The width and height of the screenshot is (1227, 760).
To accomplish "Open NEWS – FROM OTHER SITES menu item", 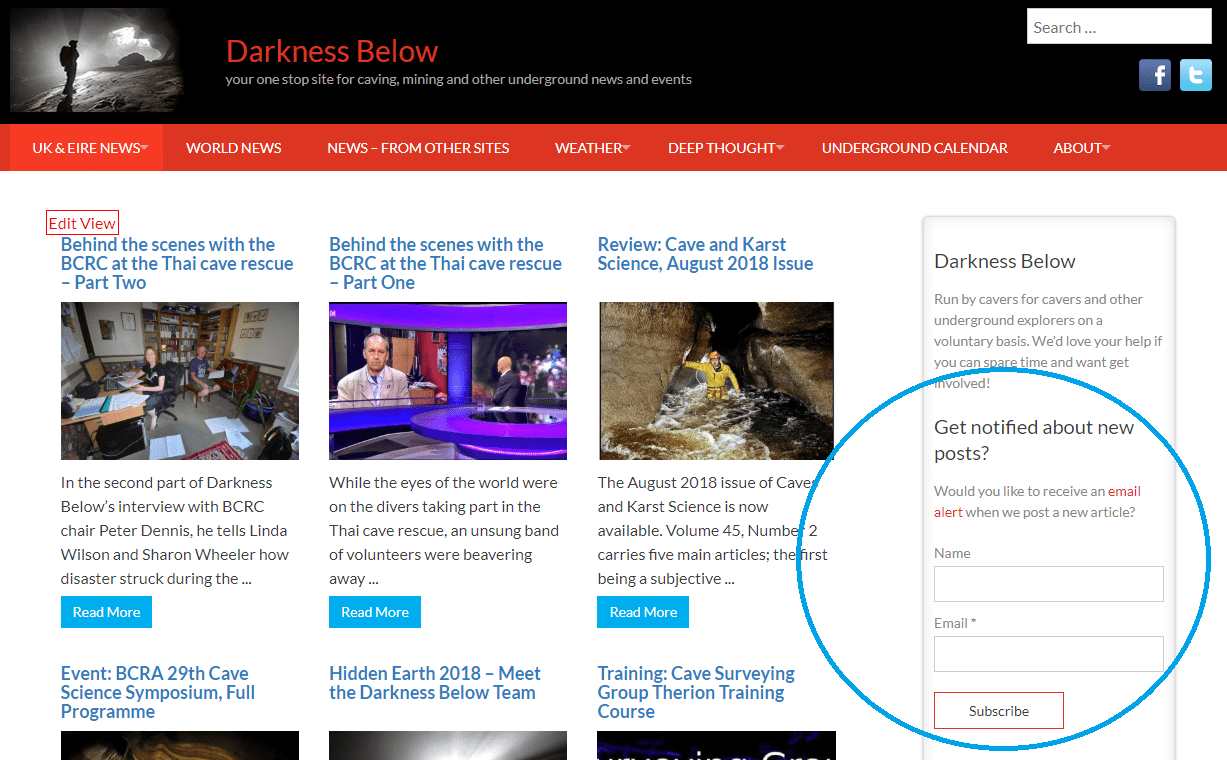I will point(418,148).
